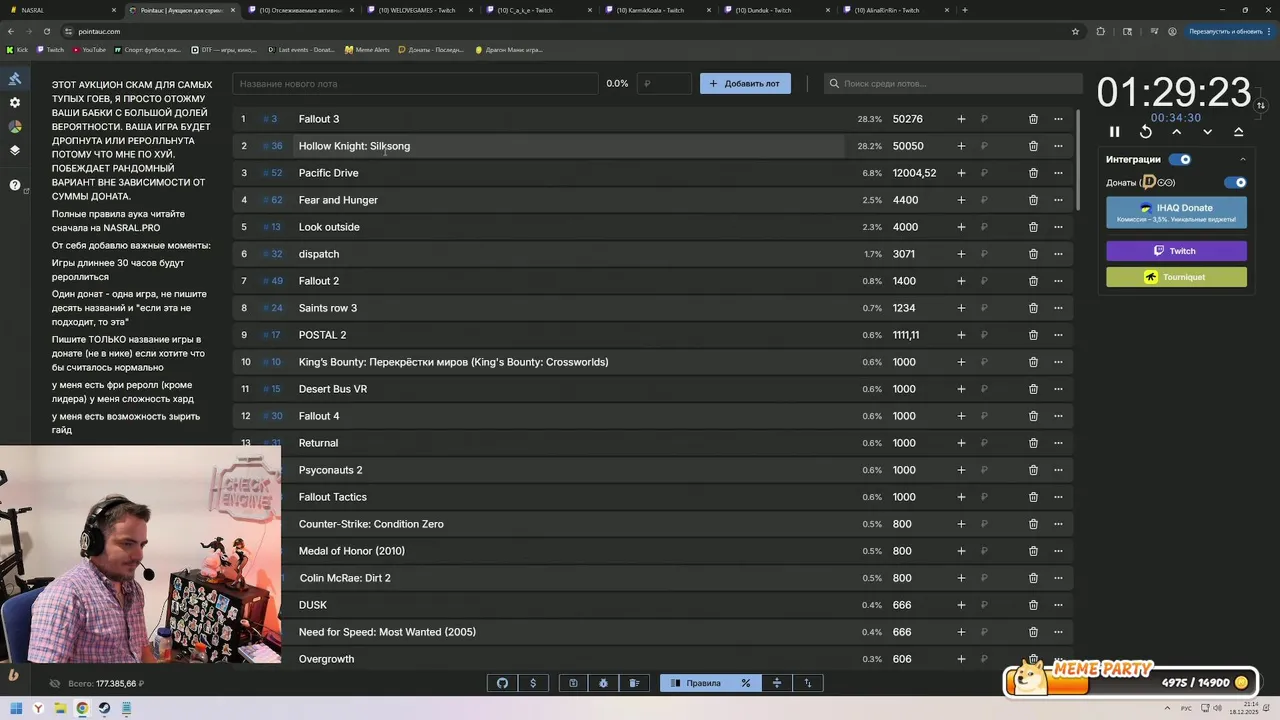The image size is (1280, 720).
Task: Add amount to the dispatch lot
Action: click(x=961, y=254)
